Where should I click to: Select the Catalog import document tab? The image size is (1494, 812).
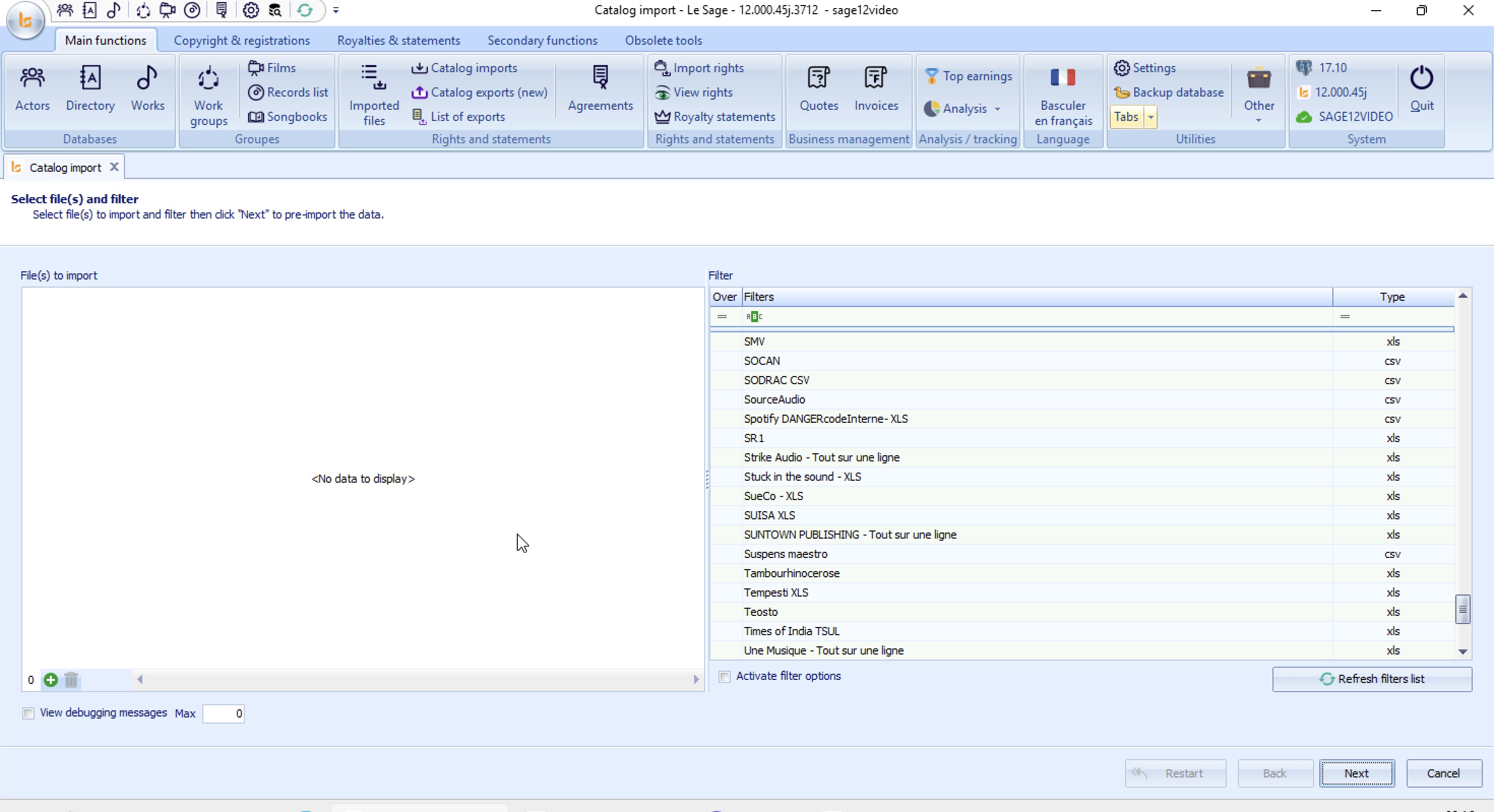(65, 168)
